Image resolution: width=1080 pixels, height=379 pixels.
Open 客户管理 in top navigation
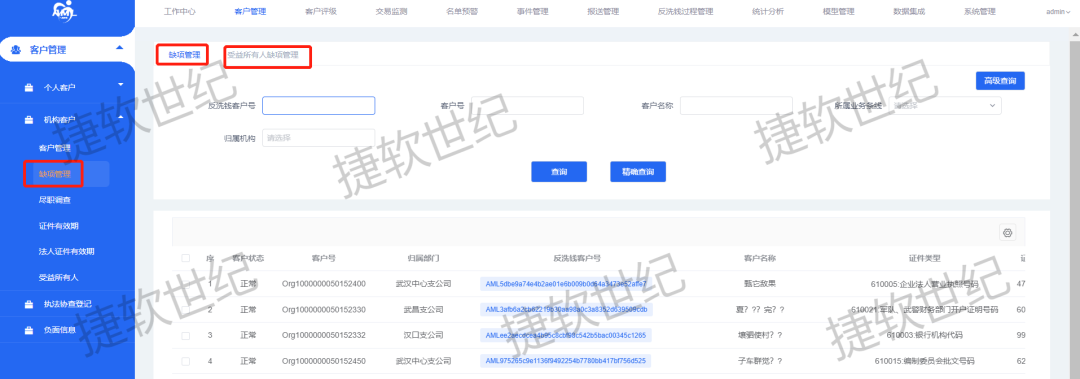click(x=250, y=12)
